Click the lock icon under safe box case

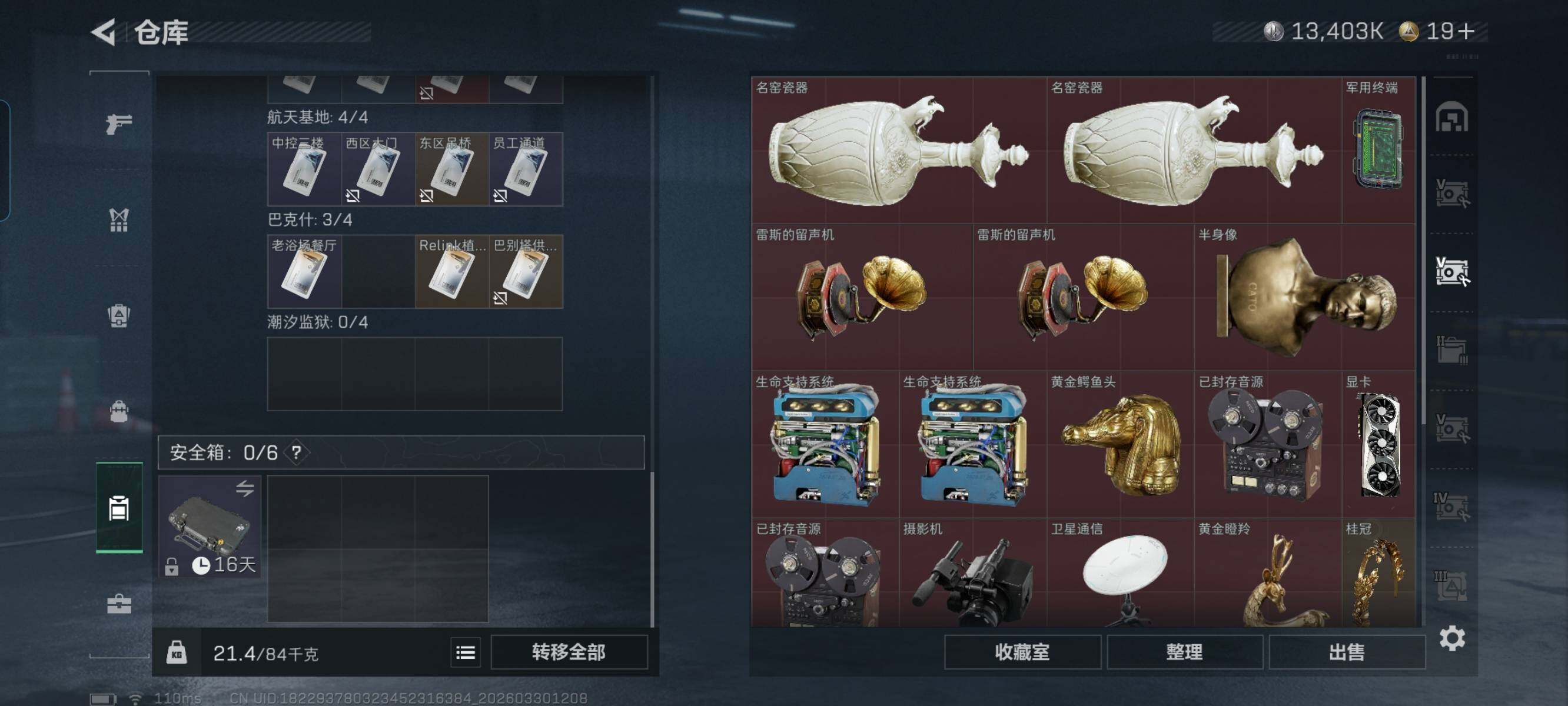pyautogui.click(x=172, y=566)
